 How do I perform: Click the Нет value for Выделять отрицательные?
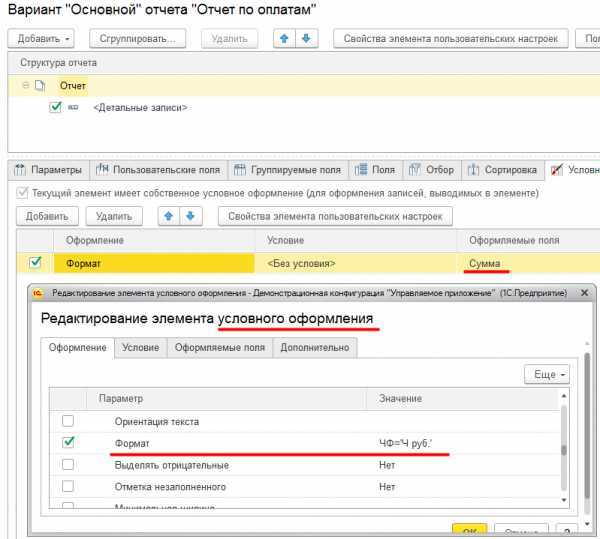(x=387, y=465)
